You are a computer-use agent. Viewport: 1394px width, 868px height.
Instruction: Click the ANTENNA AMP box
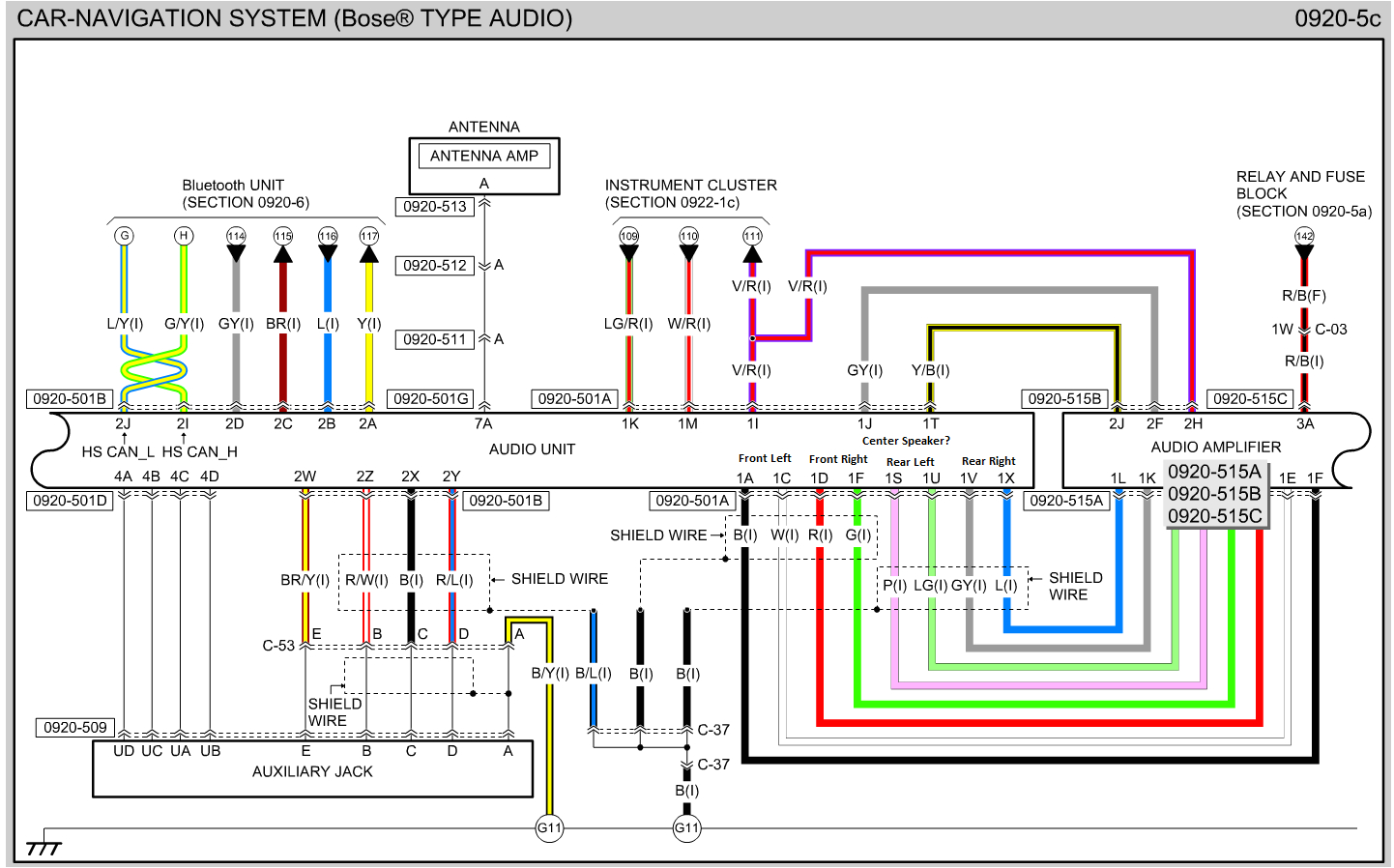pyautogui.click(x=483, y=156)
